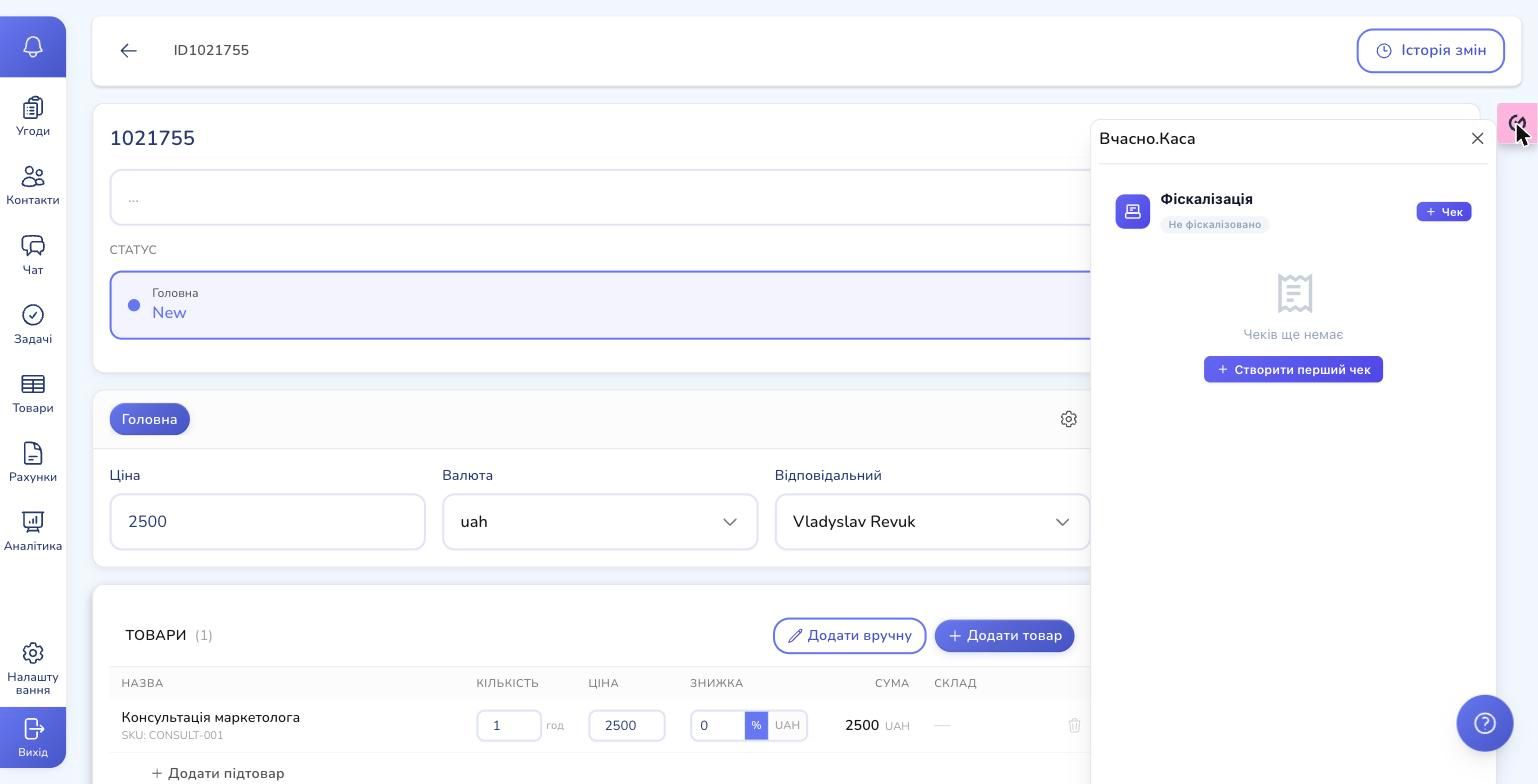This screenshot has height=784, width=1538.
Task: Open Історія змін
Action: (1430, 50)
